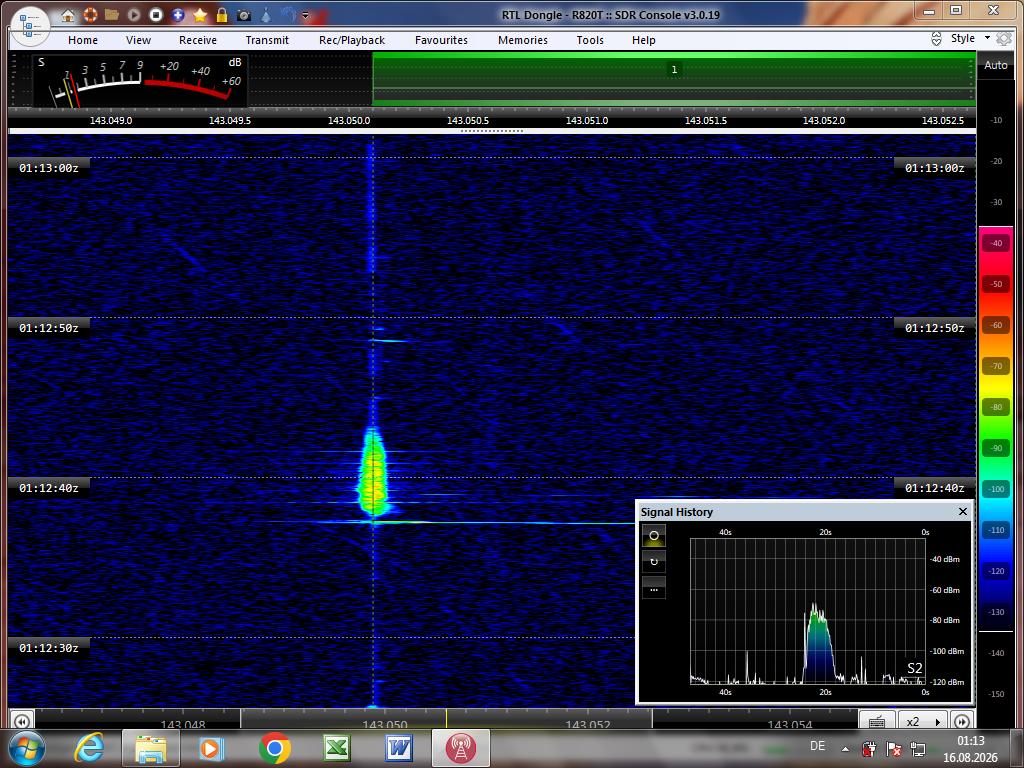Select receiver 1 in the green band
This screenshot has width=1024, height=768.
click(674, 69)
